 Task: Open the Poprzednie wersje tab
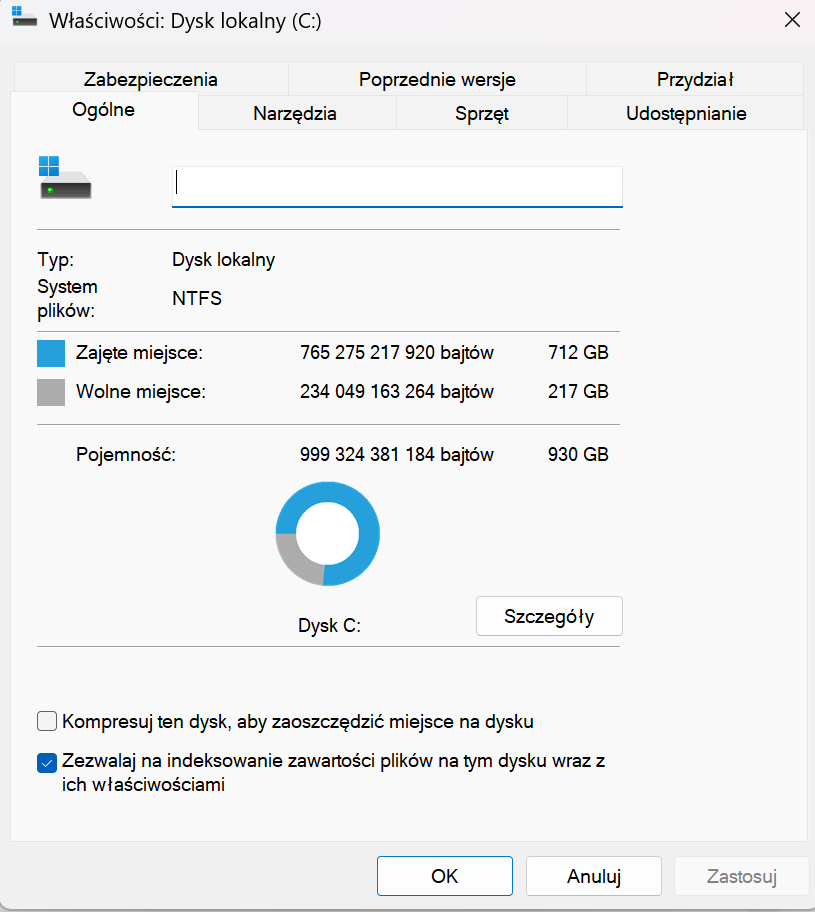pos(437,79)
